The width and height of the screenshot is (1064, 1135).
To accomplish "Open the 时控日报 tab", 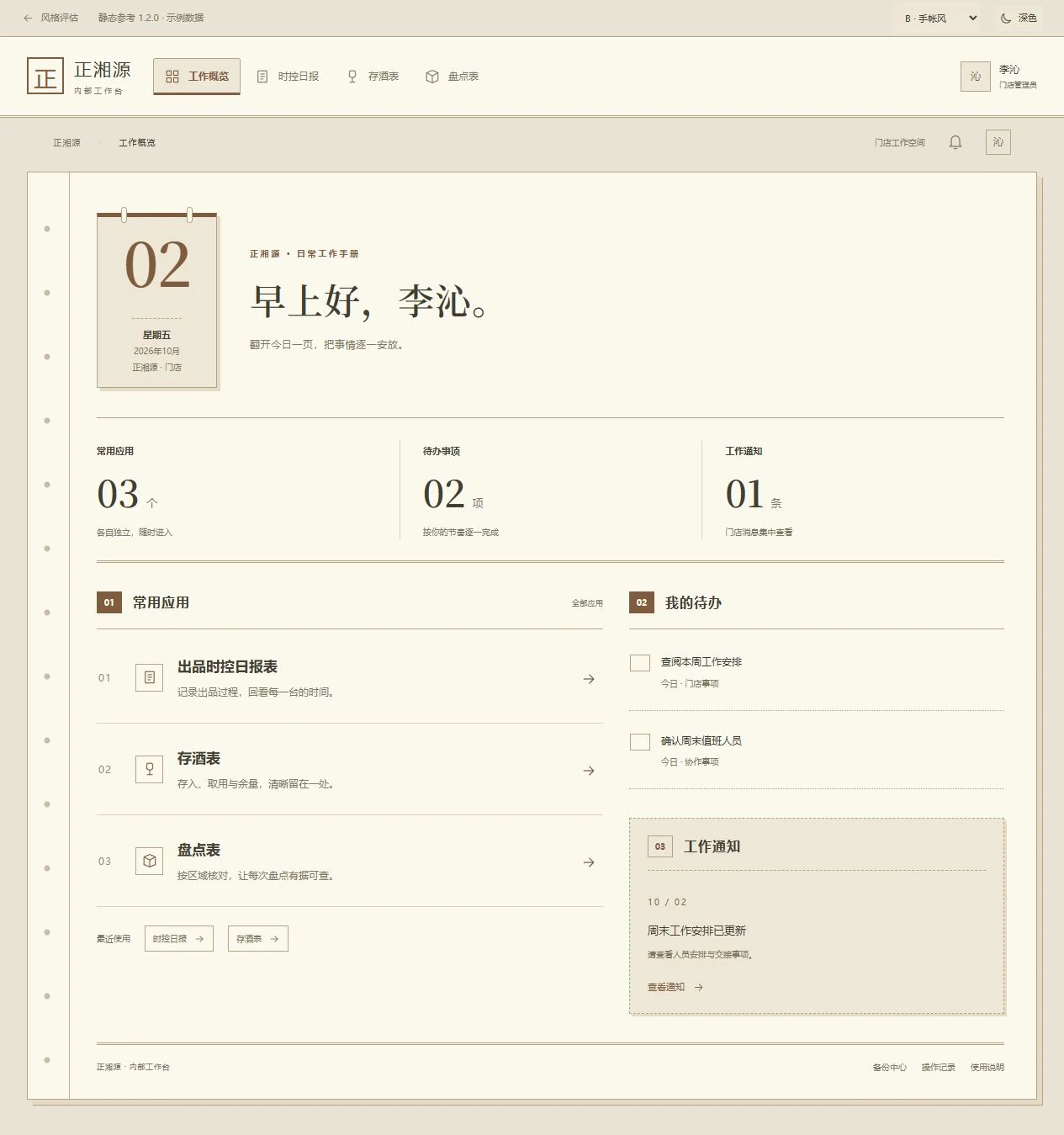I will pos(288,77).
